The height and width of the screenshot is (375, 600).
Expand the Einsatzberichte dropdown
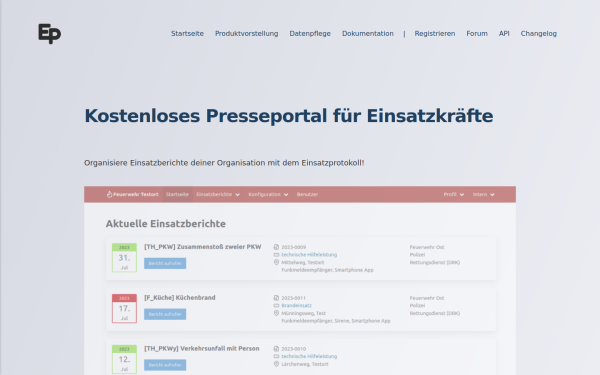coord(218,194)
